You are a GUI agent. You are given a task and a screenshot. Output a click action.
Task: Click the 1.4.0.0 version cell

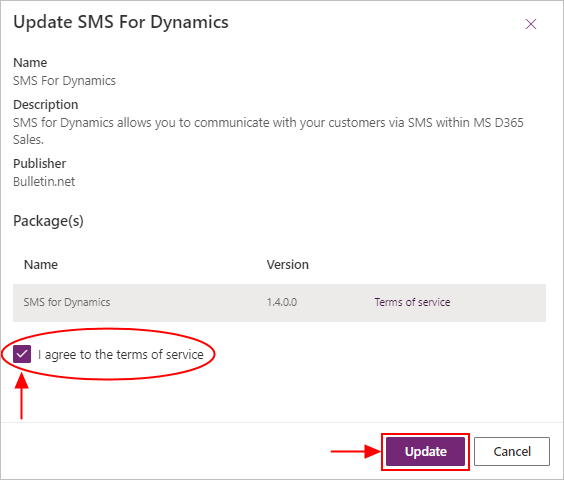click(282, 302)
